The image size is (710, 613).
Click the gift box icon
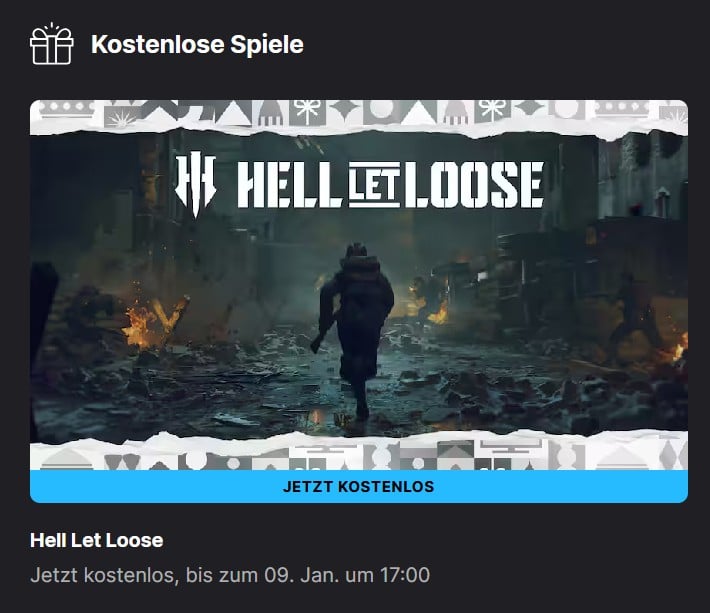click(x=51, y=44)
